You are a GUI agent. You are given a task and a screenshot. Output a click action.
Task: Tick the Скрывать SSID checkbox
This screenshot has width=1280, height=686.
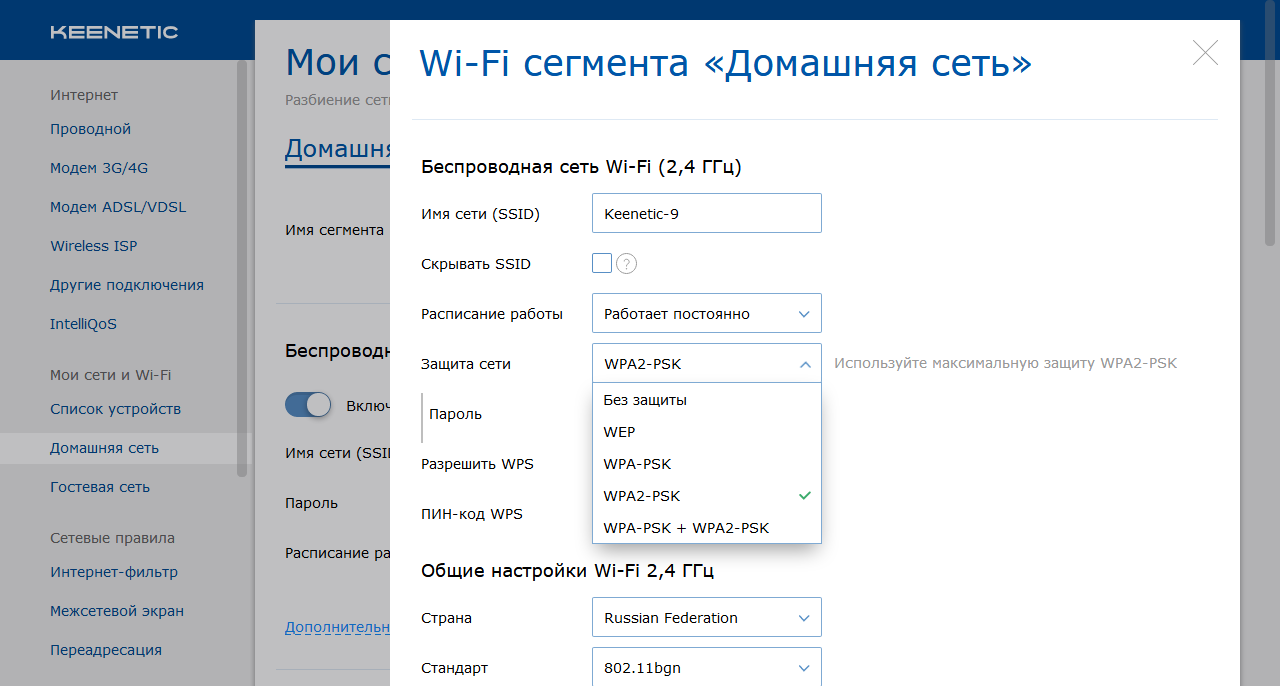602,263
